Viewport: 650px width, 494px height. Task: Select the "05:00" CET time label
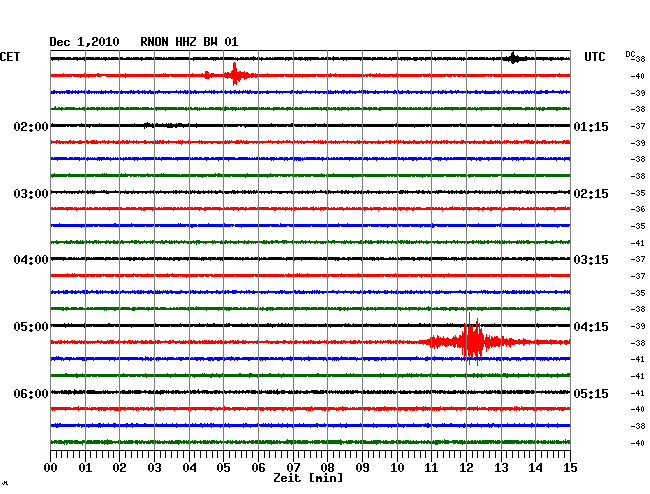pos(31,327)
